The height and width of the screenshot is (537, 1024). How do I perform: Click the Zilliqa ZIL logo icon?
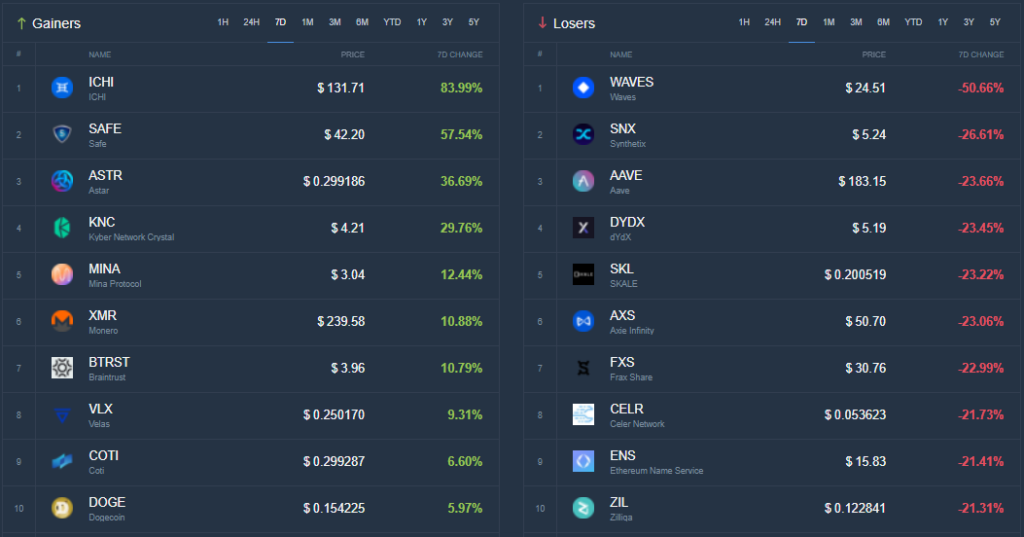583,508
